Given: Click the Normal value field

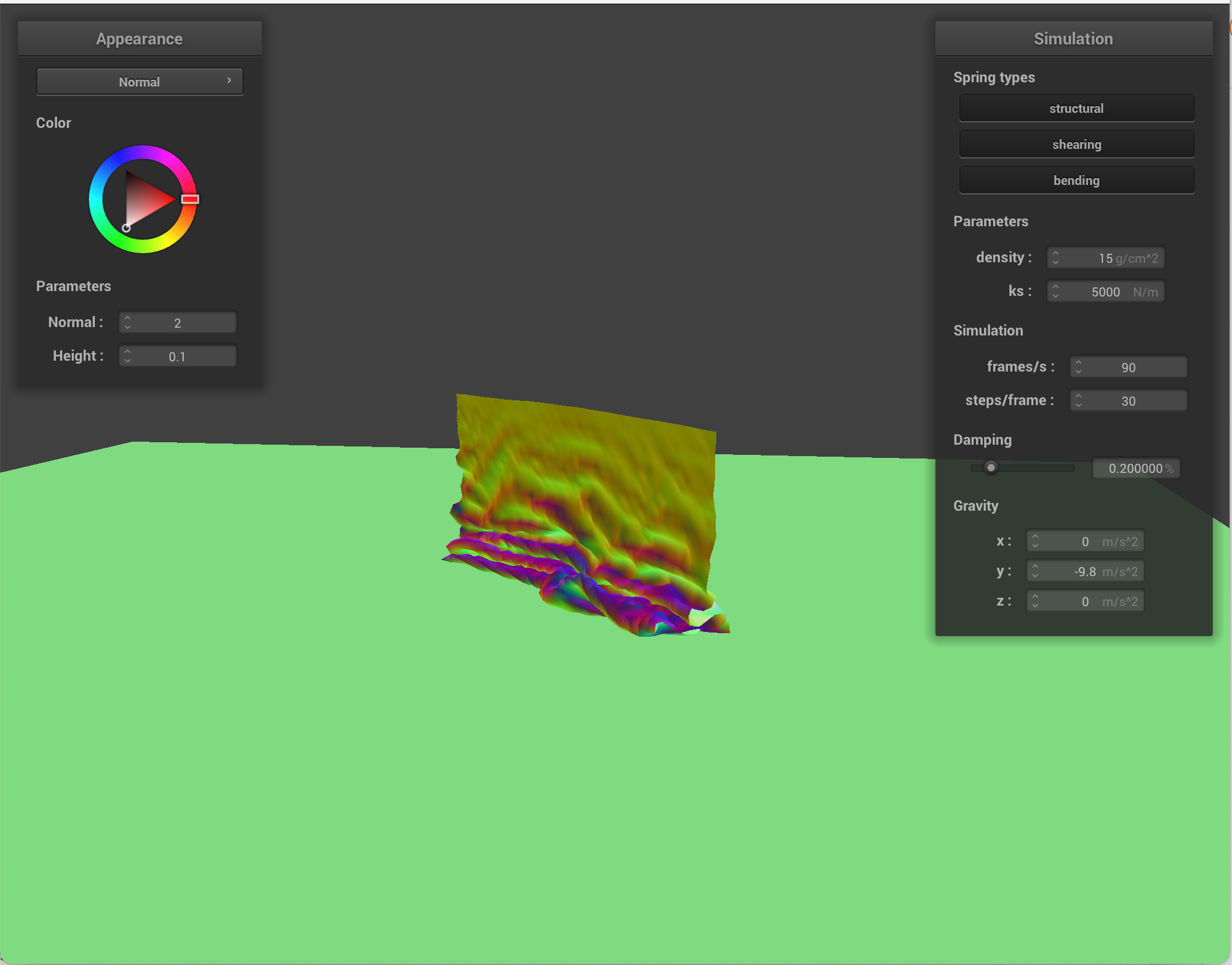Looking at the screenshot, I should 178,323.
